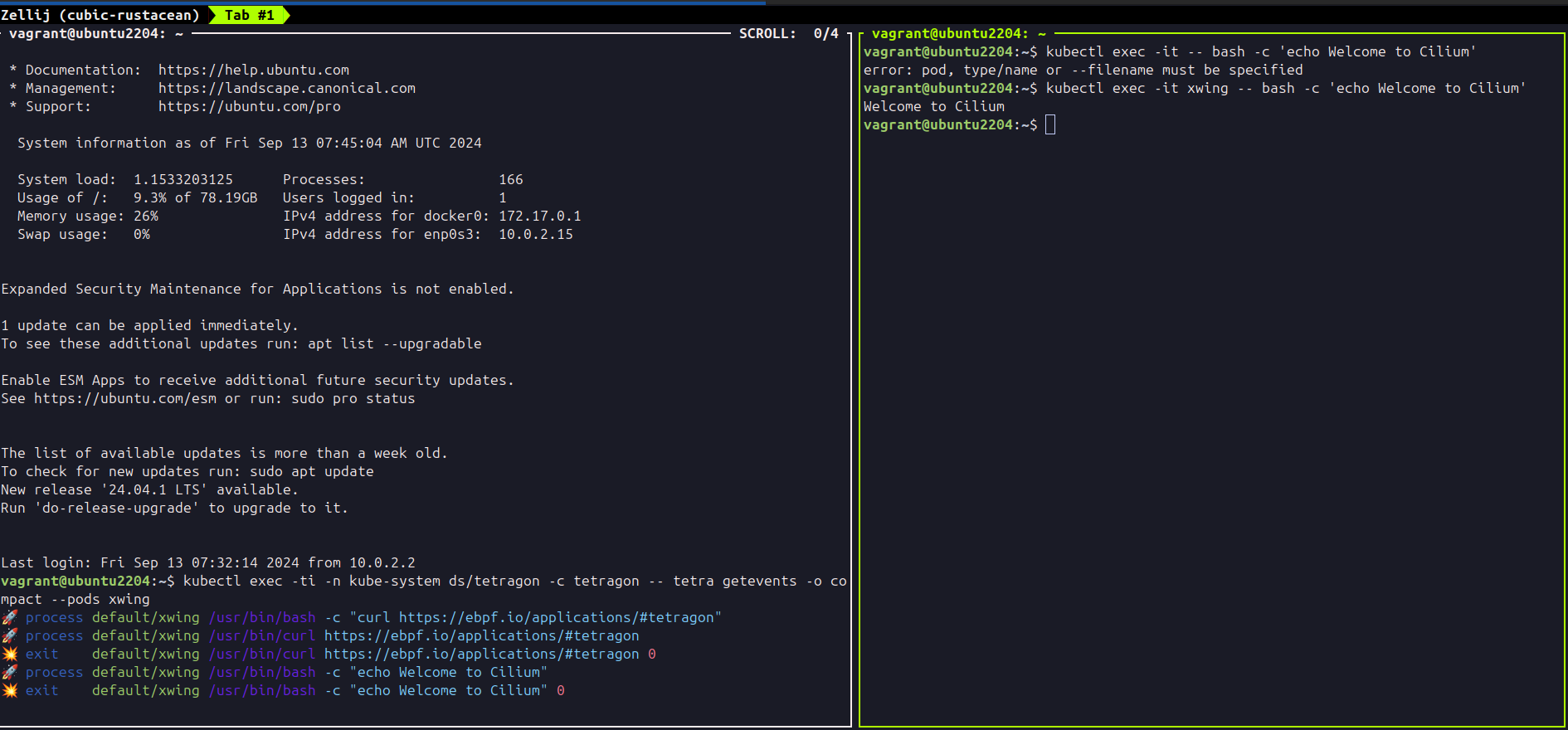The height and width of the screenshot is (730, 1568).
Task: Click the explosion icon on the curl exit line
Action: point(10,654)
